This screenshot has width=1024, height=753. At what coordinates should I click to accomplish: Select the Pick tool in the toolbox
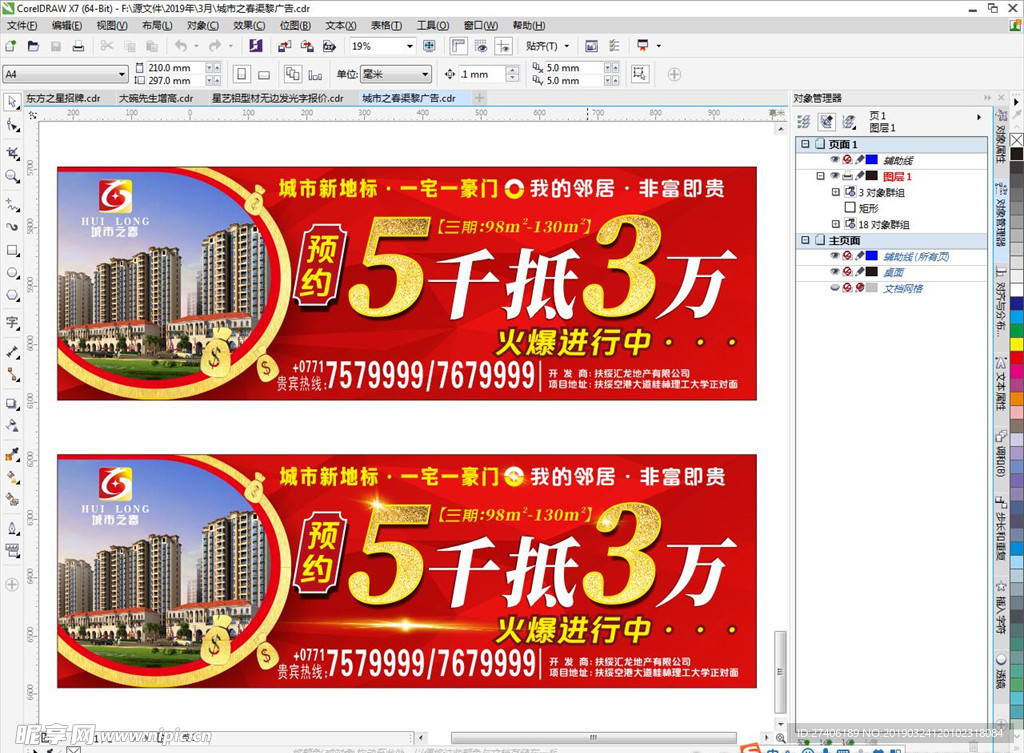(12, 102)
